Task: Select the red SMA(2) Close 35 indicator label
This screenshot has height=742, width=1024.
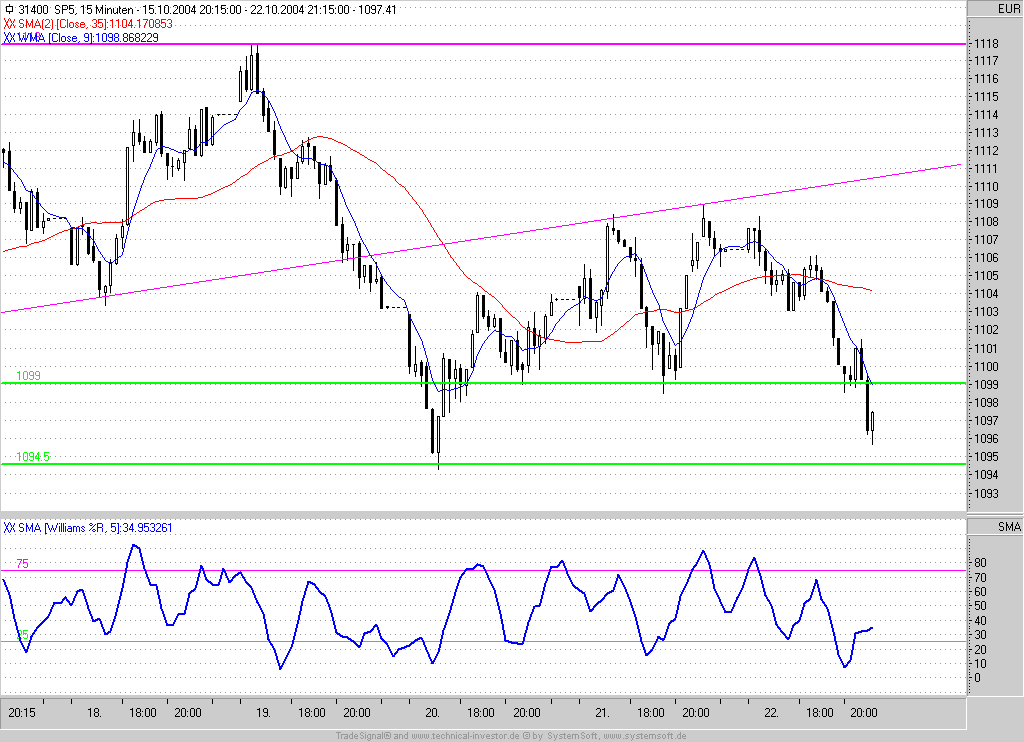Action: pyautogui.click(x=95, y=24)
